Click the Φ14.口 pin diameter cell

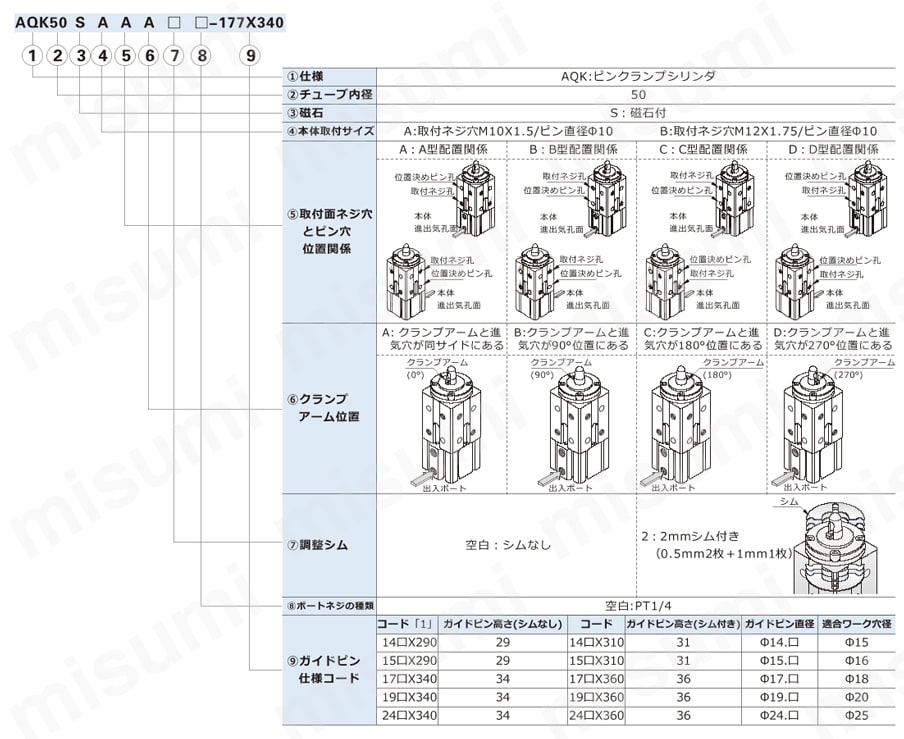[x=779, y=642]
